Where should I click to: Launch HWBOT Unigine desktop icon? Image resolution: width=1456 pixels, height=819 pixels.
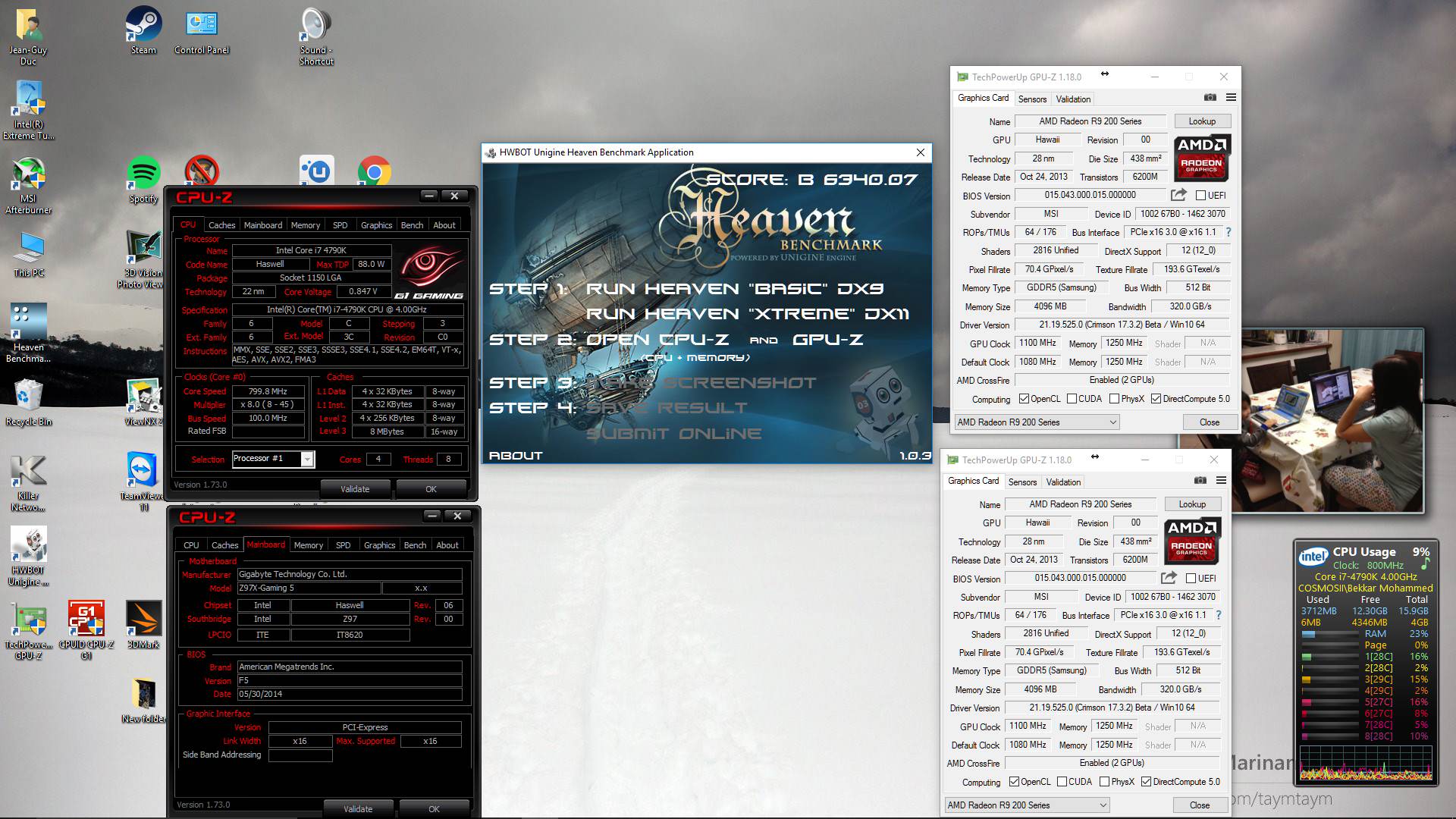click(x=29, y=557)
